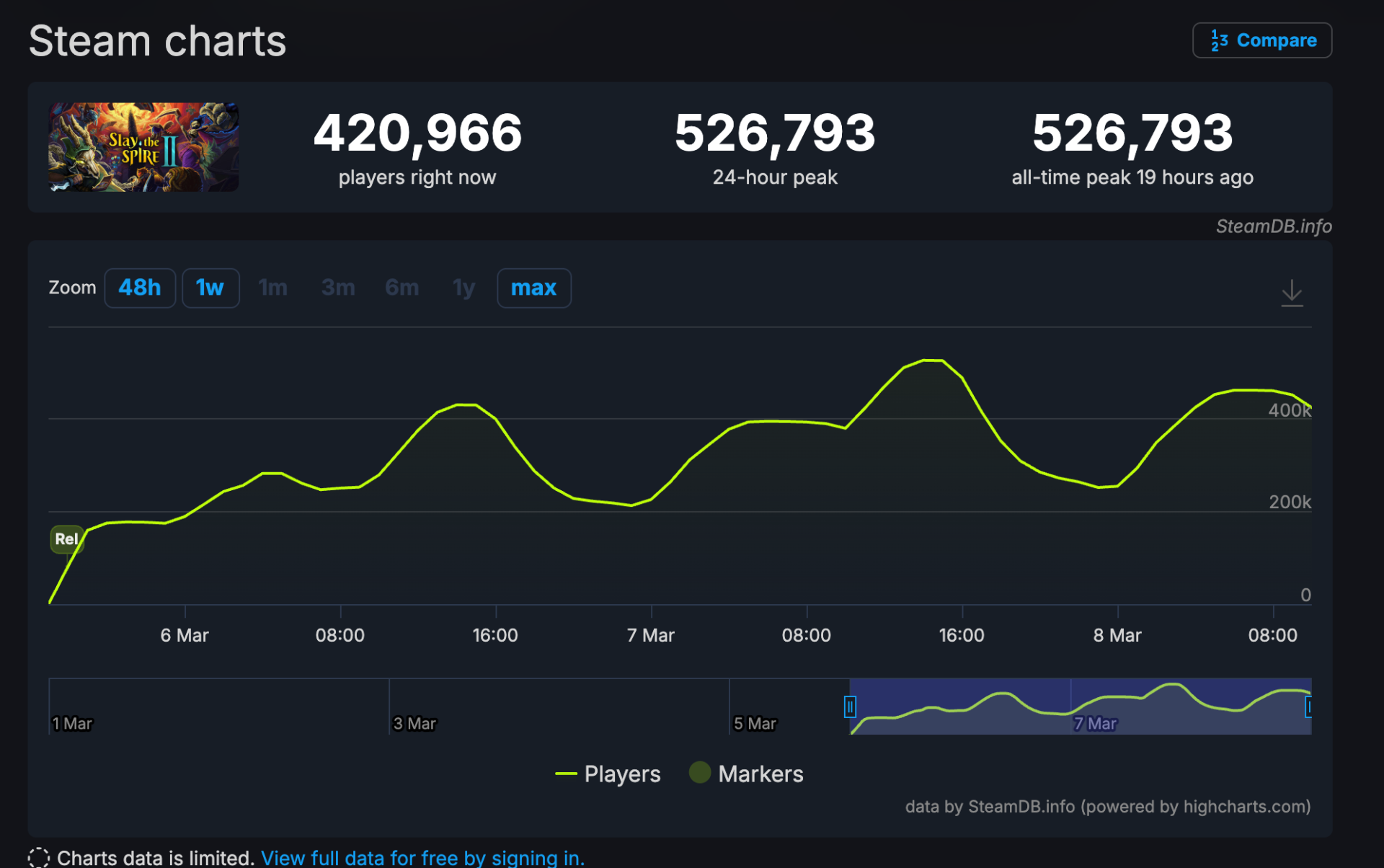Choose the 3m zoom option
This screenshot has height=868, width=1384.
coord(338,288)
